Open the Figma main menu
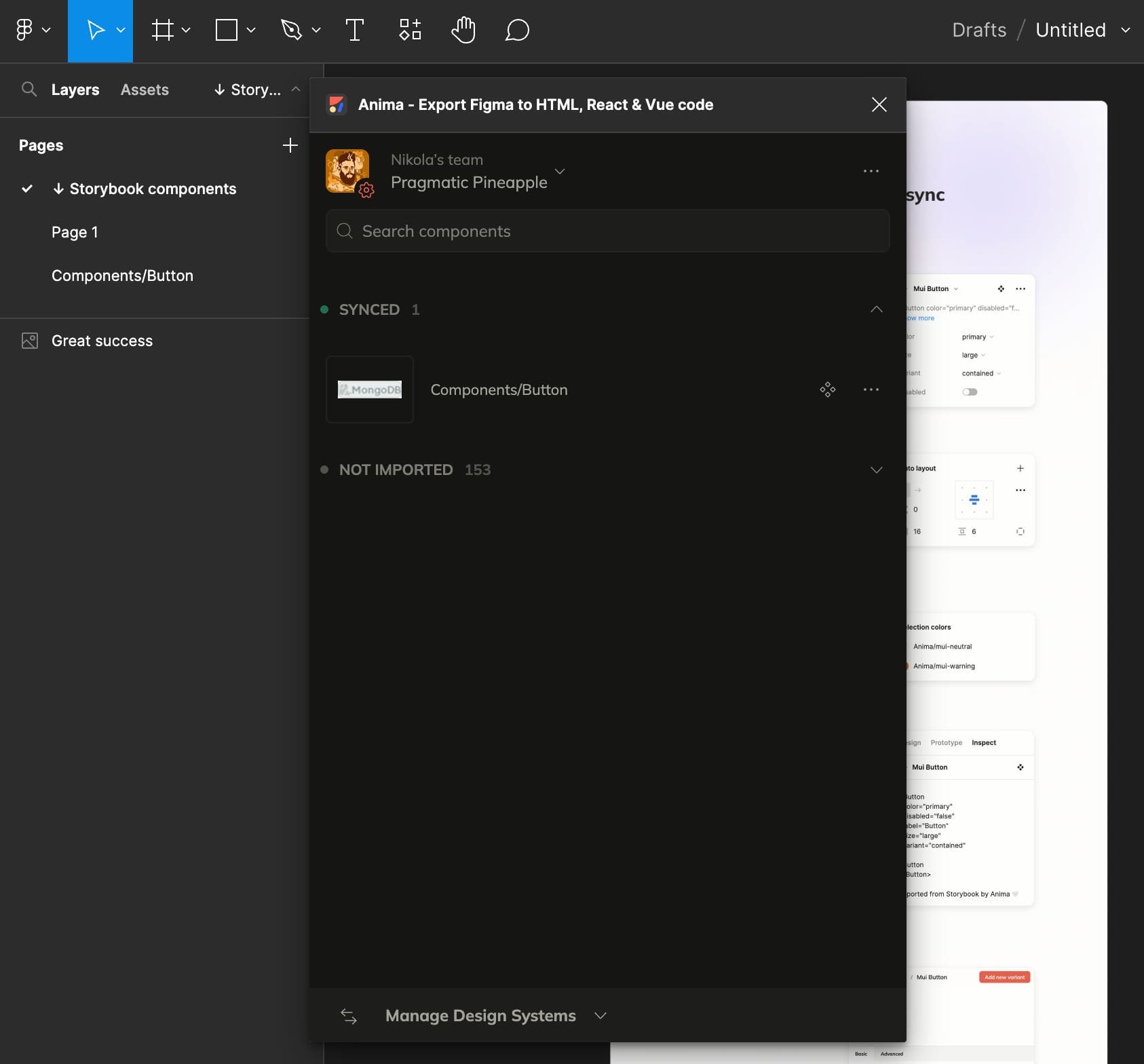Image resolution: width=1144 pixels, height=1064 pixels. pos(32,30)
